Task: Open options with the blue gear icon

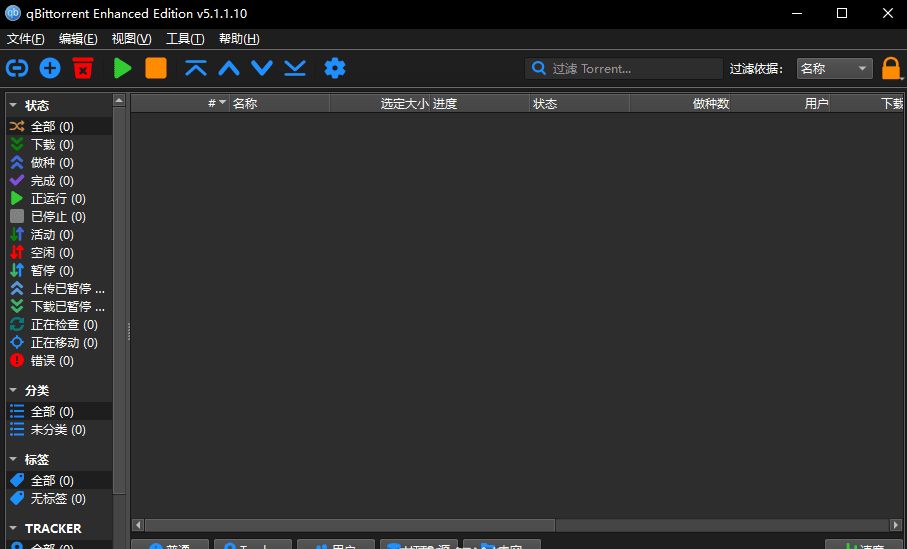Action: (x=335, y=68)
